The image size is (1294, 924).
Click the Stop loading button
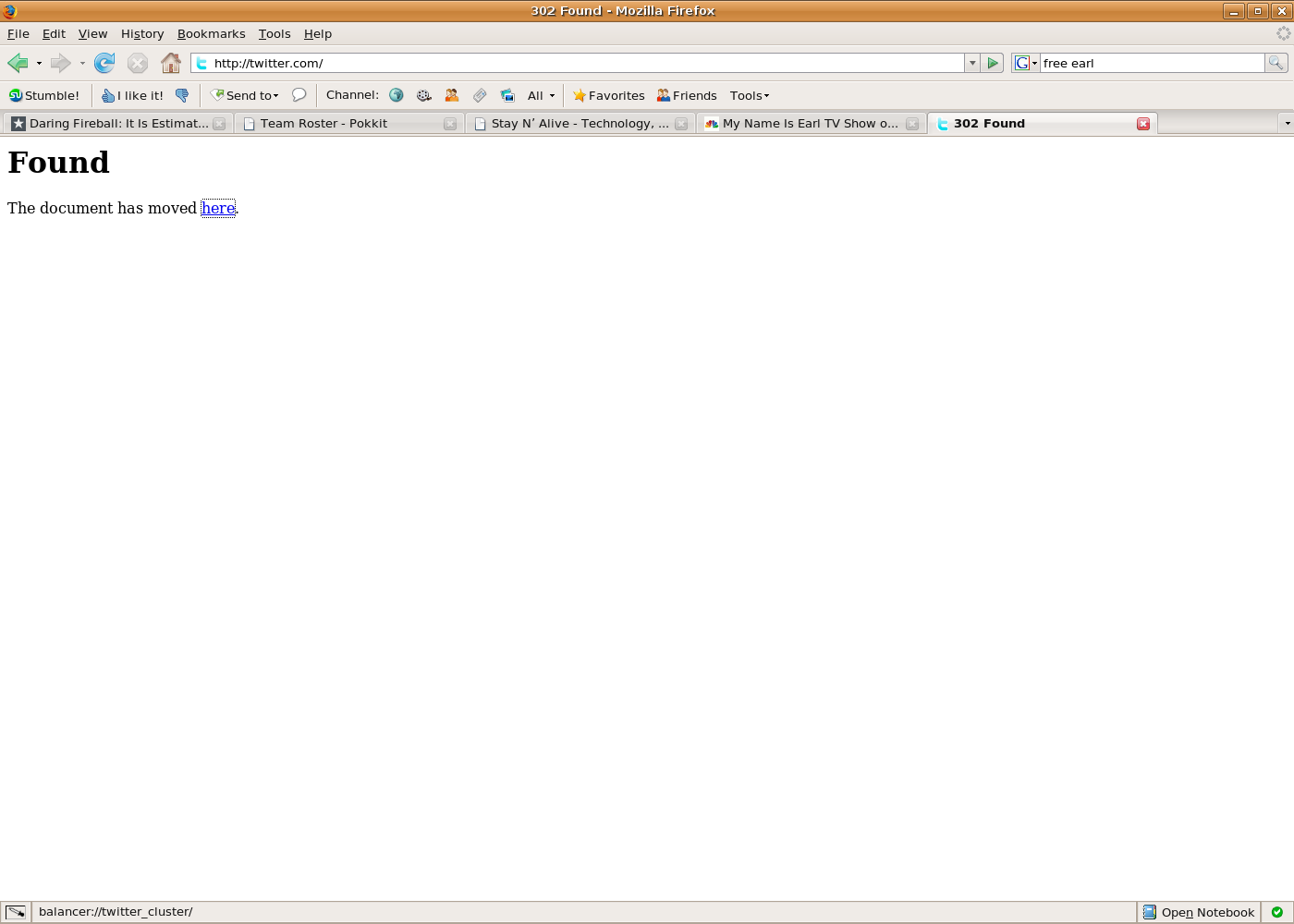point(138,63)
